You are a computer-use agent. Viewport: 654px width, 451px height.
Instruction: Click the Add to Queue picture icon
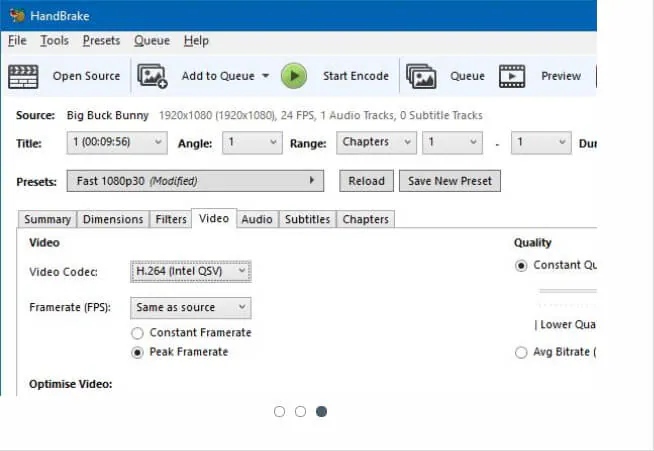(152, 76)
